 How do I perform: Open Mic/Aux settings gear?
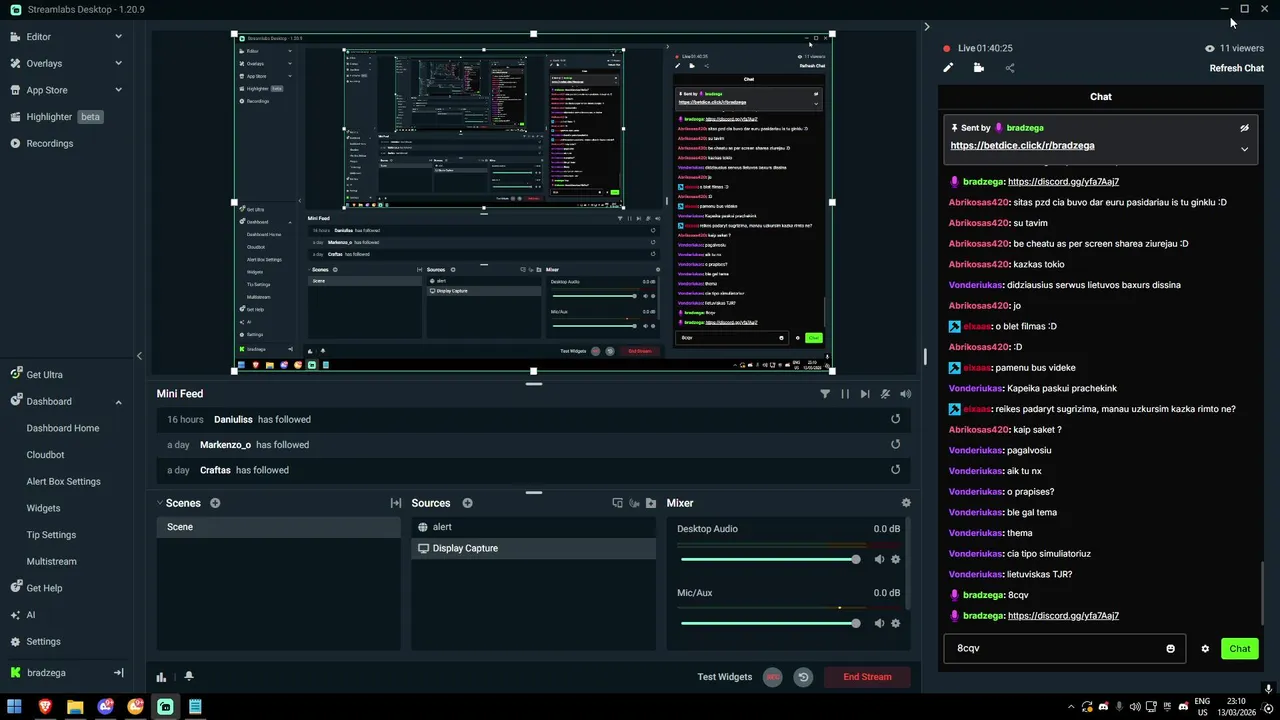click(895, 623)
